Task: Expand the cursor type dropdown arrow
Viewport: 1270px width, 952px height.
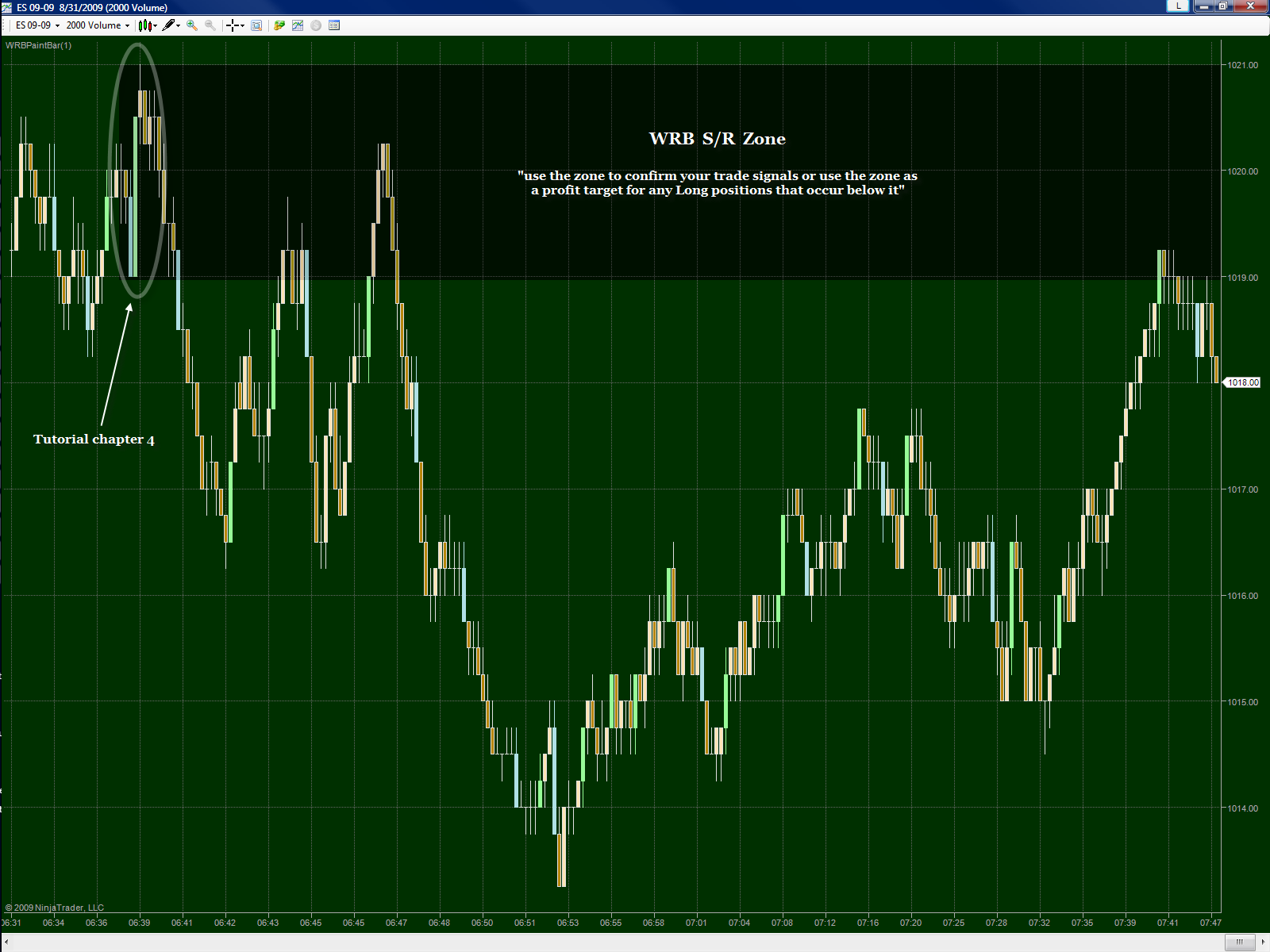Action: [242, 25]
